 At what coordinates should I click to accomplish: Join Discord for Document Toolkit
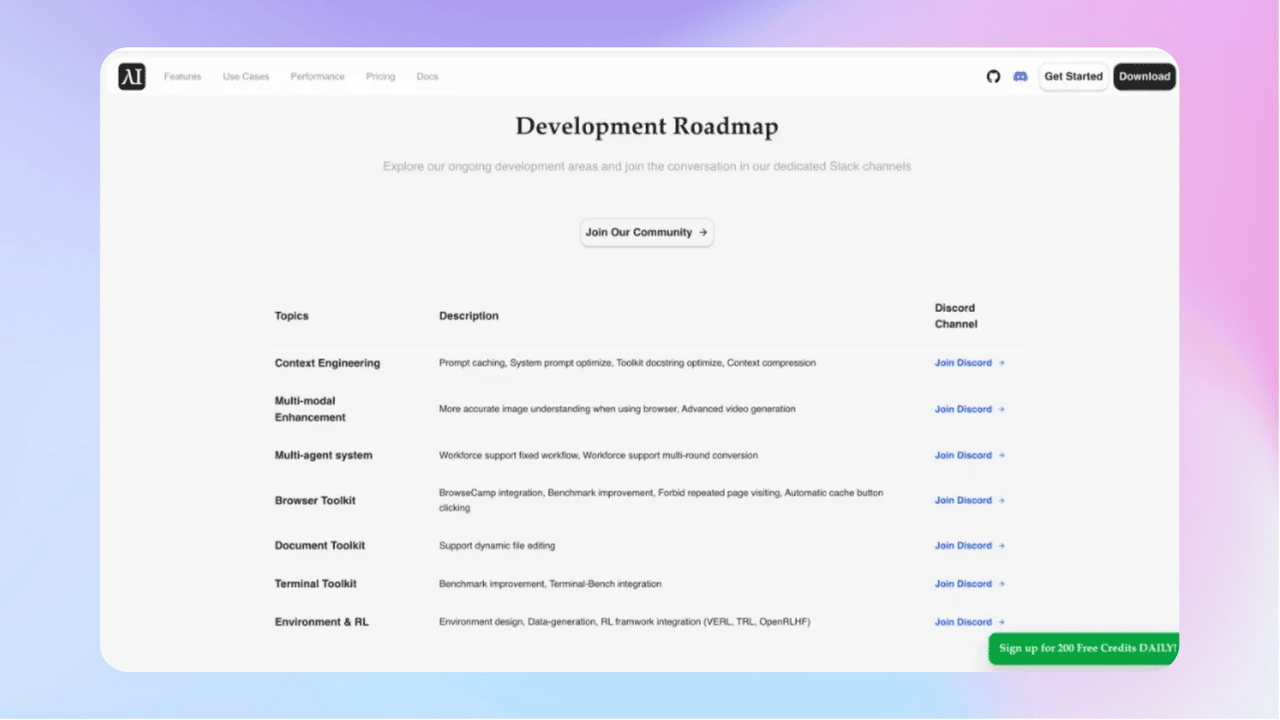969,546
